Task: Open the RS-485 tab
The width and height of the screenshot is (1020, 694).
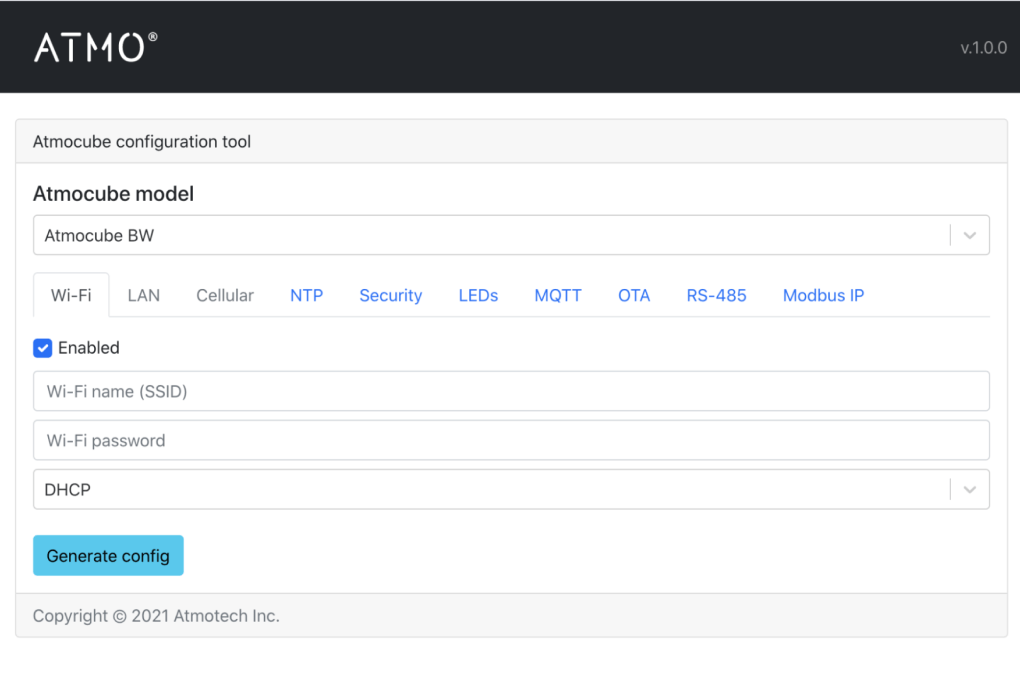Action: coord(716,295)
